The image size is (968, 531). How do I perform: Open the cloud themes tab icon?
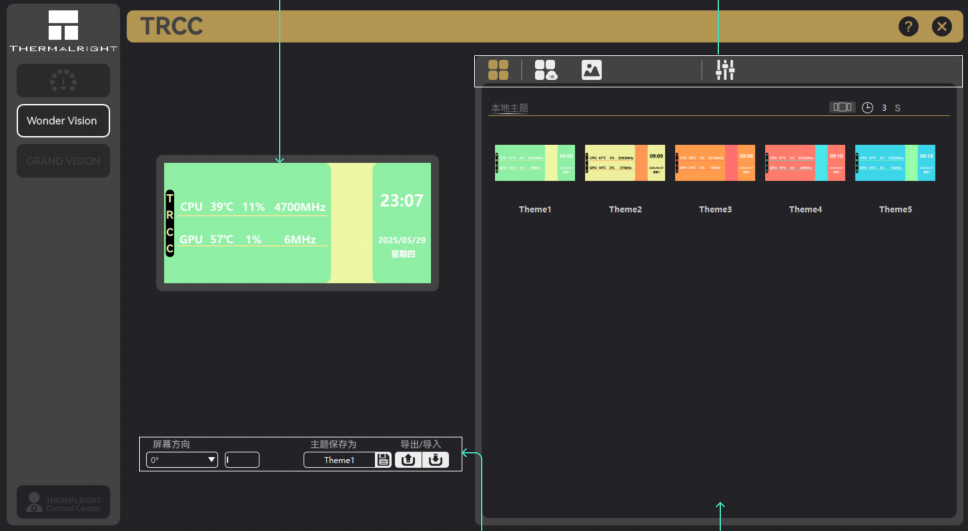545,70
